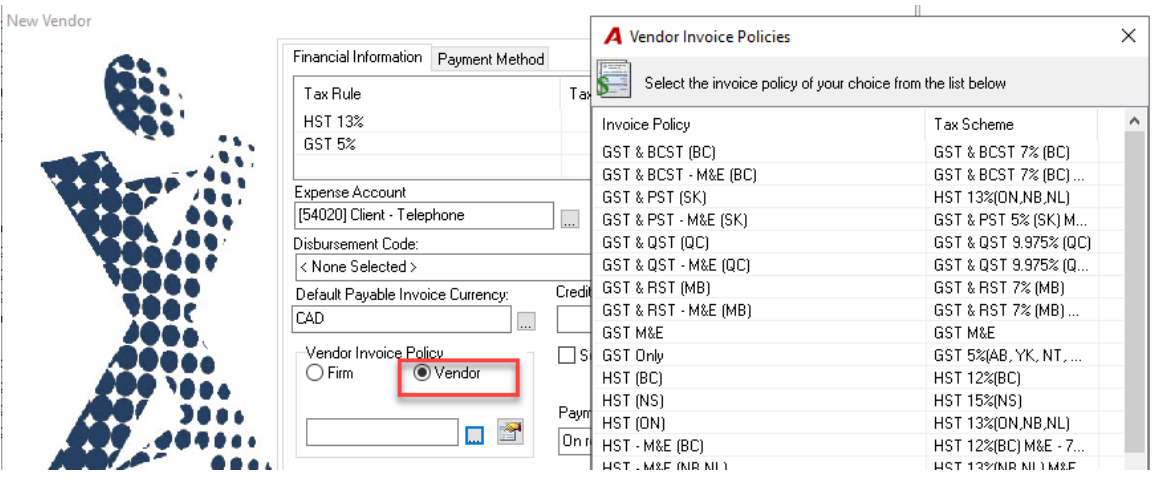Click the invoice policy details icon
1154x482 pixels.
pos(509,432)
